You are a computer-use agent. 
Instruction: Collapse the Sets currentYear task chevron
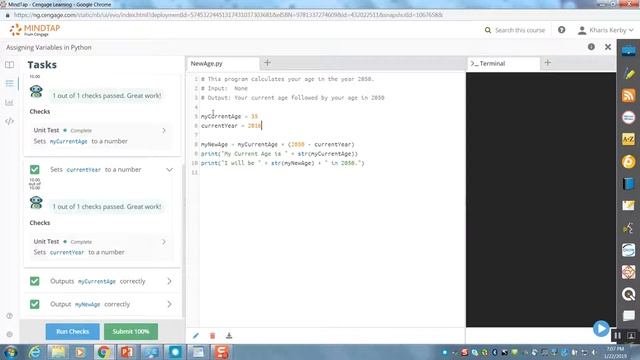point(169,169)
